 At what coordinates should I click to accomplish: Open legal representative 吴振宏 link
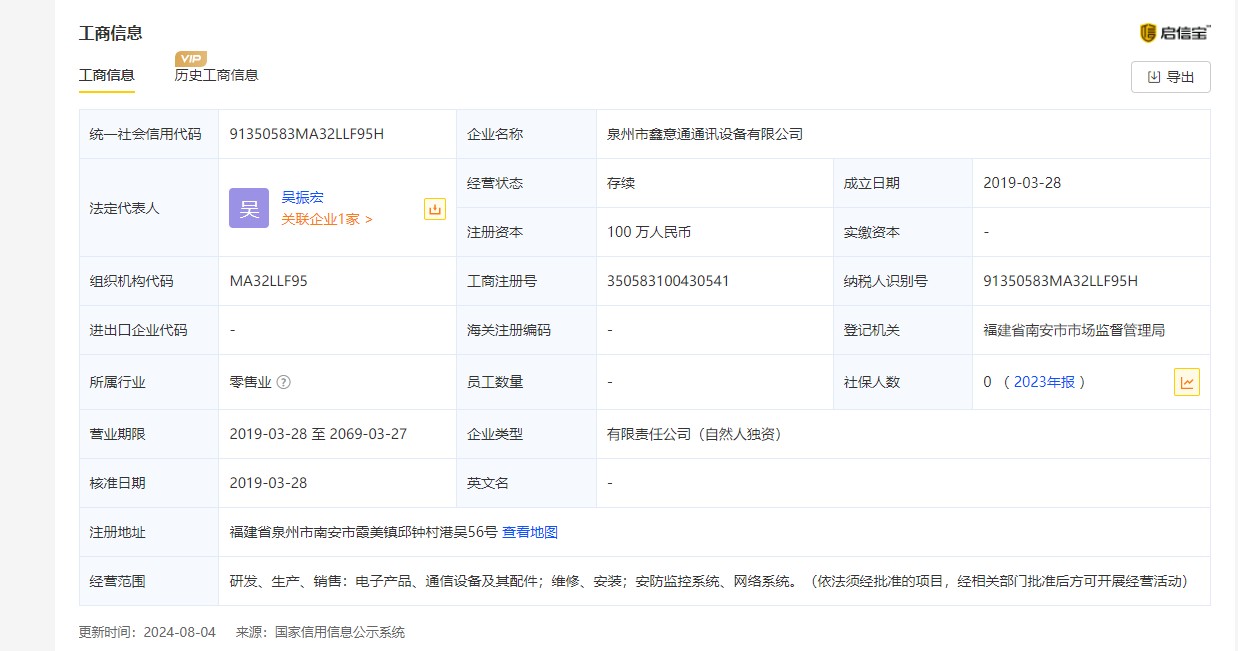[x=302, y=197]
